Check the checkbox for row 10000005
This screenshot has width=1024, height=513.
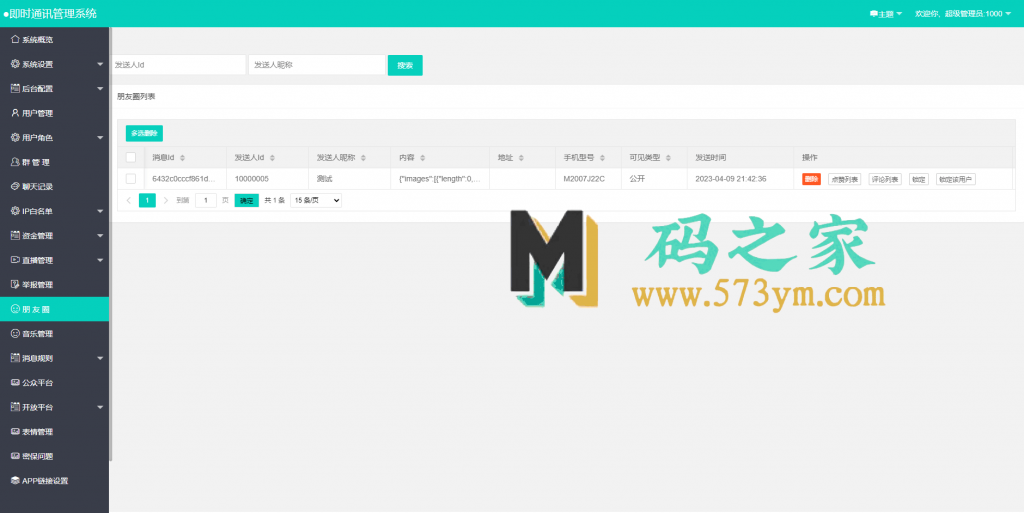click(131, 178)
